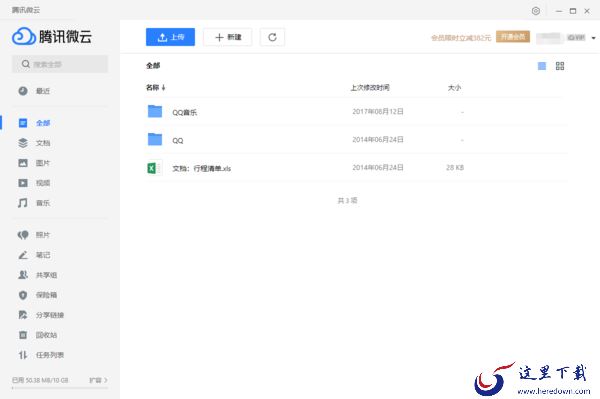Viewport: 600px width, 399px height.
Task: Click the layered stack Documents icon
Action: 23,143
